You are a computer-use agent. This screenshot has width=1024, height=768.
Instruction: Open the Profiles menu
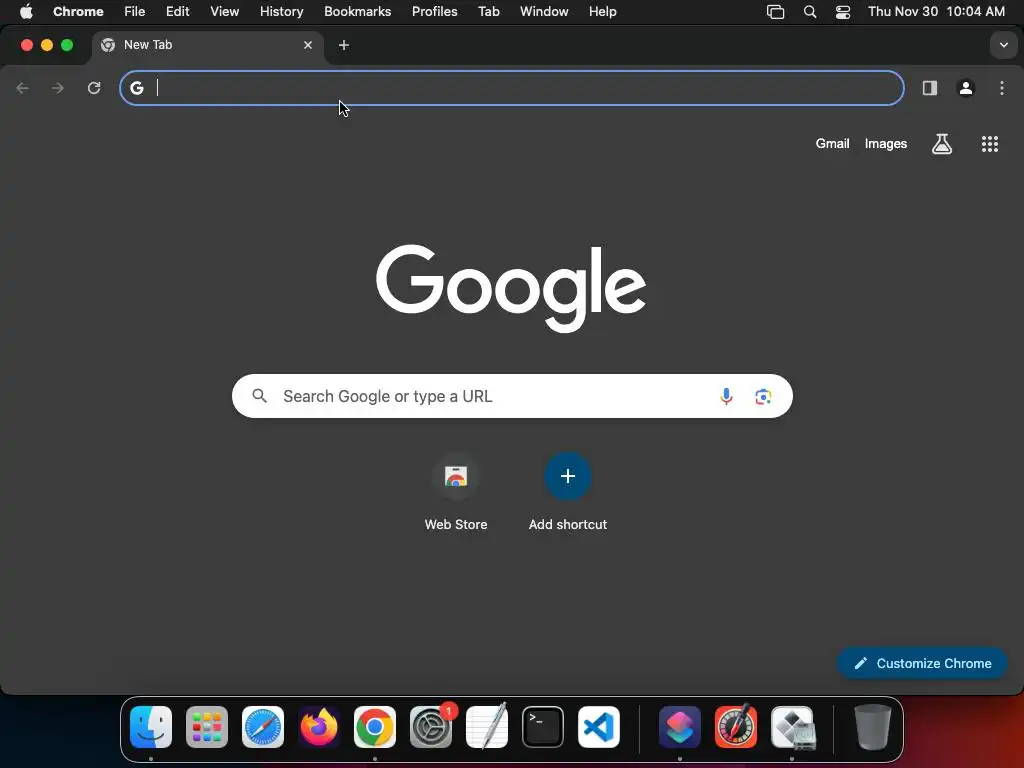[x=435, y=12]
